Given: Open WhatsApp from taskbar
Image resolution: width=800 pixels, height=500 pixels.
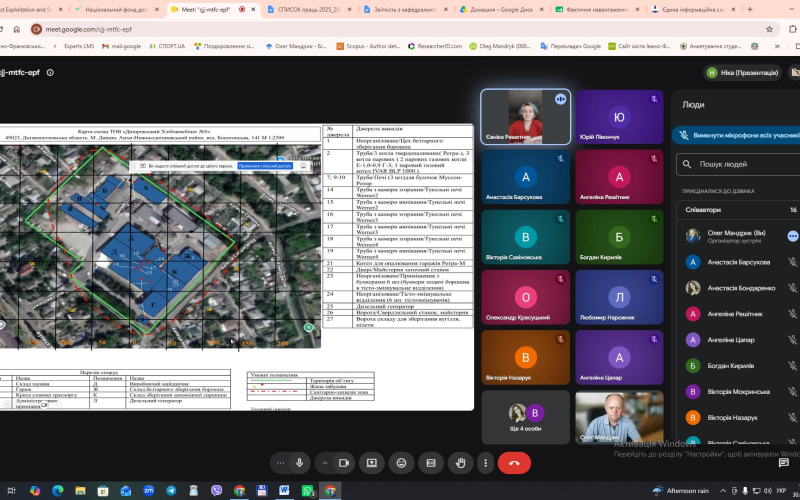Looking at the screenshot, I should (308, 491).
